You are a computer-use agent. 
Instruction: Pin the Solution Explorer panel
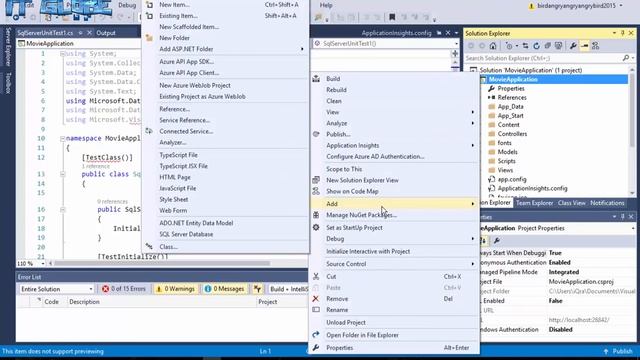click(x=622, y=33)
